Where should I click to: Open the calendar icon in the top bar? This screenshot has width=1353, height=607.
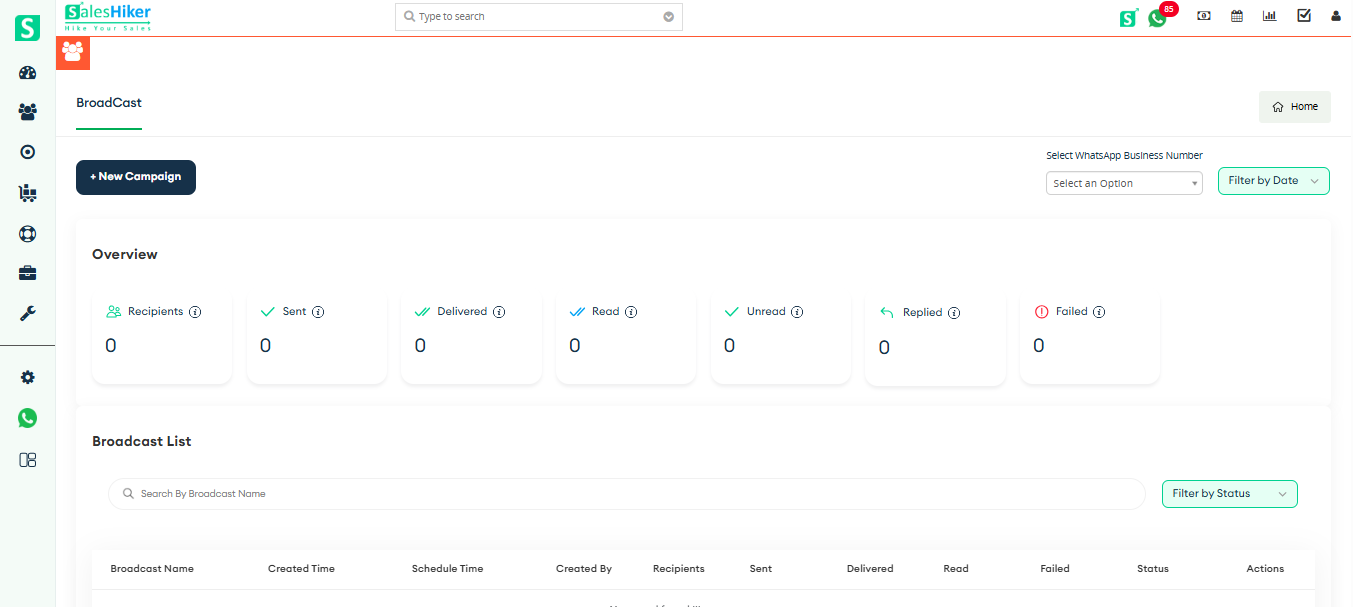tap(1236, 15)
